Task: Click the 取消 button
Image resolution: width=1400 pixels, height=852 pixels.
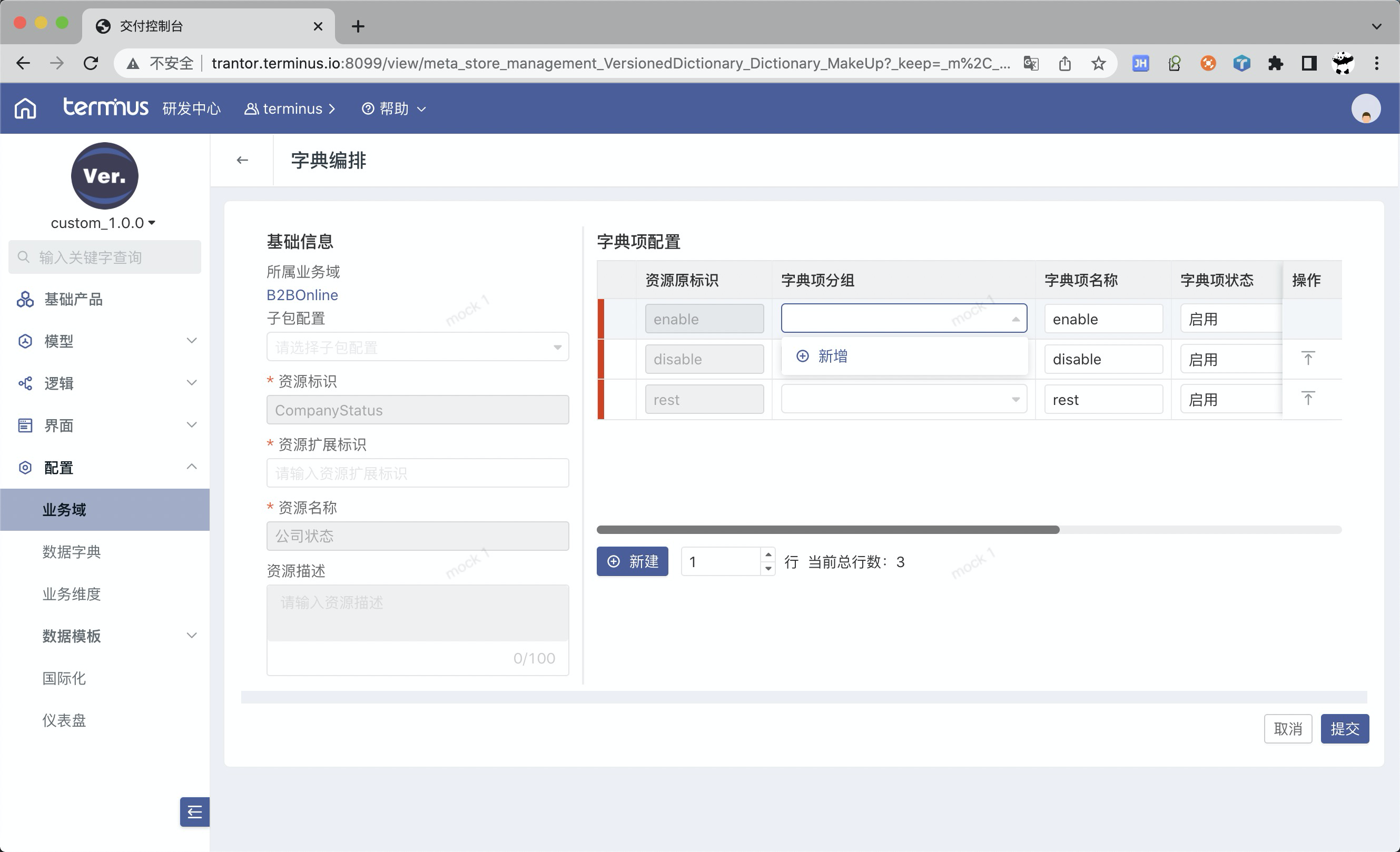Action: point(1287,728)
